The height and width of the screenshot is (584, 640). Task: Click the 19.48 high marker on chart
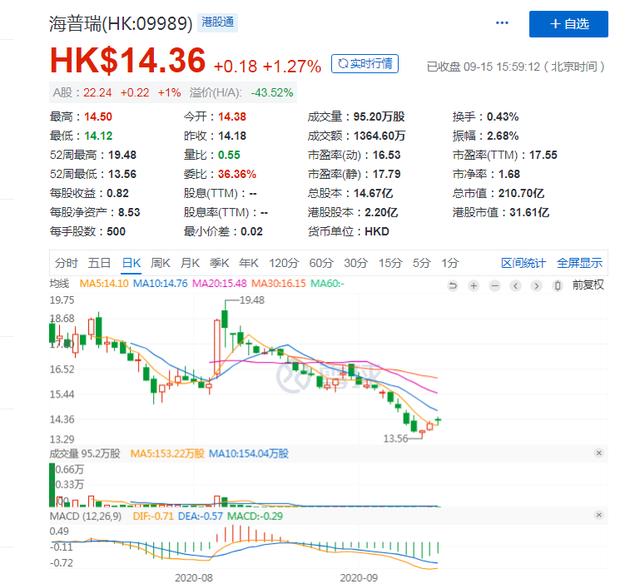coord(252,300)
